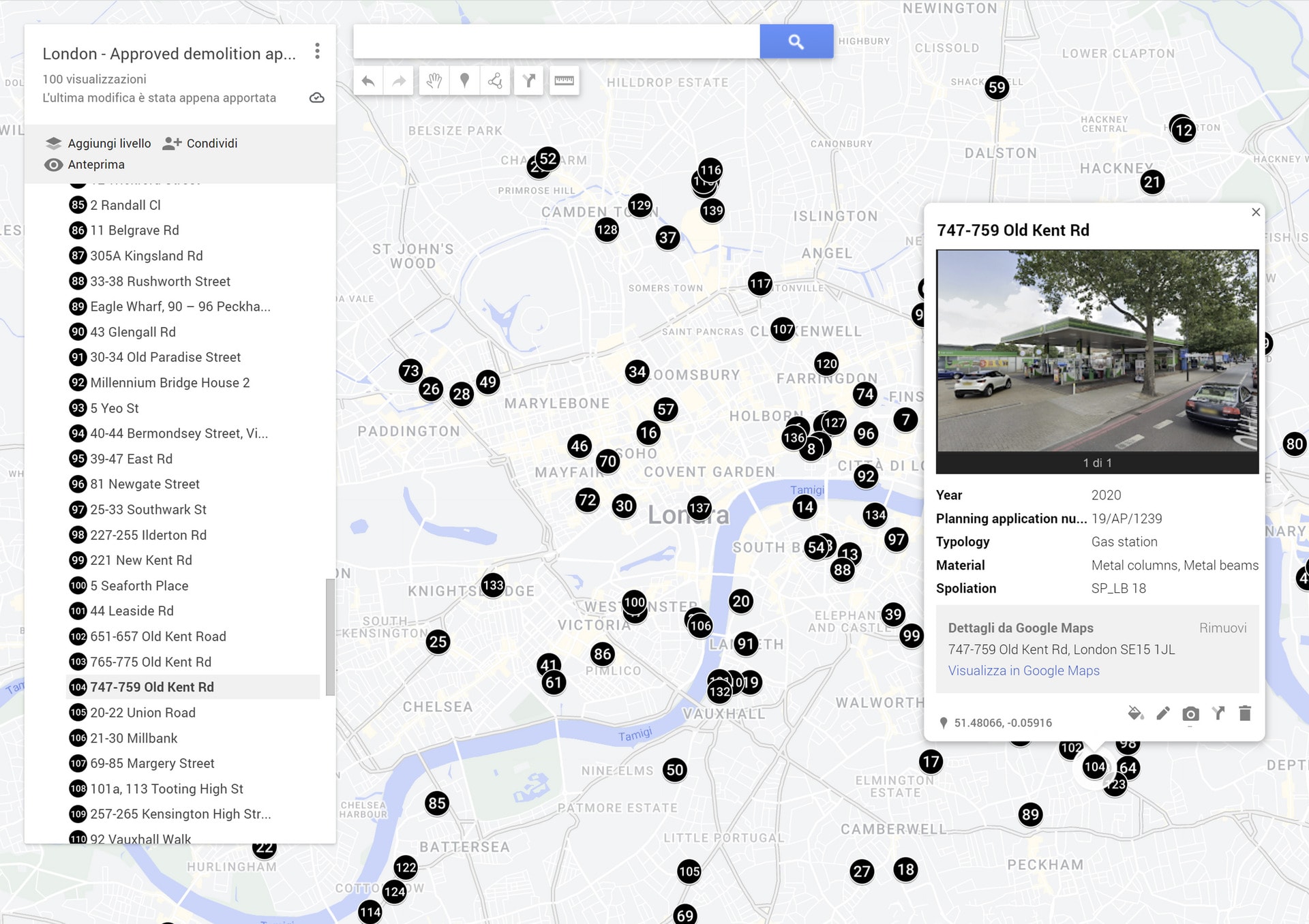
Task: Click the sidebar list scrollbar
Action: click(330, 637)
